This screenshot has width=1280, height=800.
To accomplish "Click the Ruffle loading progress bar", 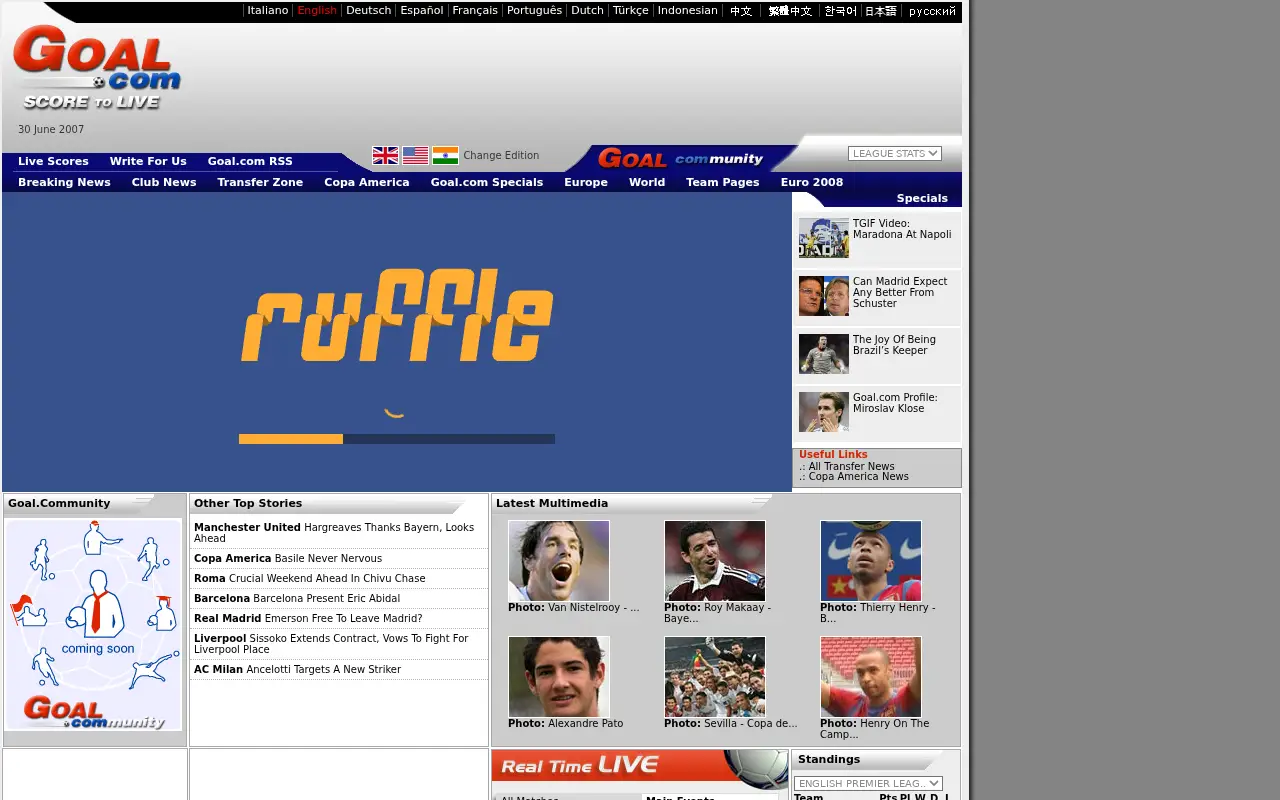I will pos(397,439).
